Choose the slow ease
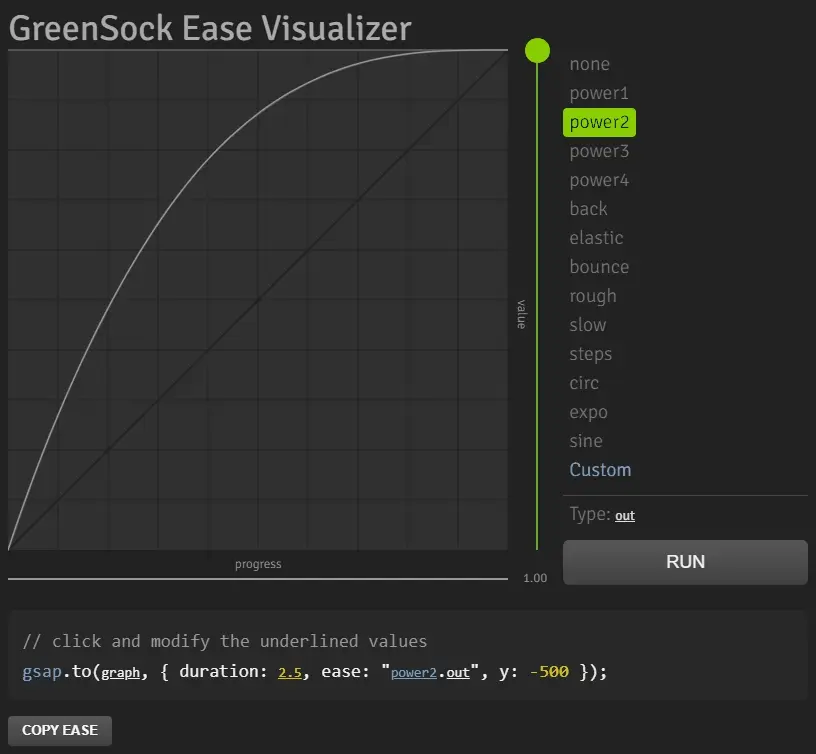The image size is (816, 754). [588, 325]
